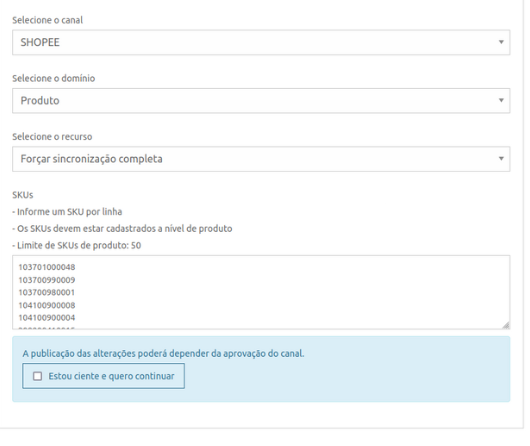This screenshot has width=530, height=446.
Task: Place cursor on SKU line 103701000048
Action: coord(47,267)
